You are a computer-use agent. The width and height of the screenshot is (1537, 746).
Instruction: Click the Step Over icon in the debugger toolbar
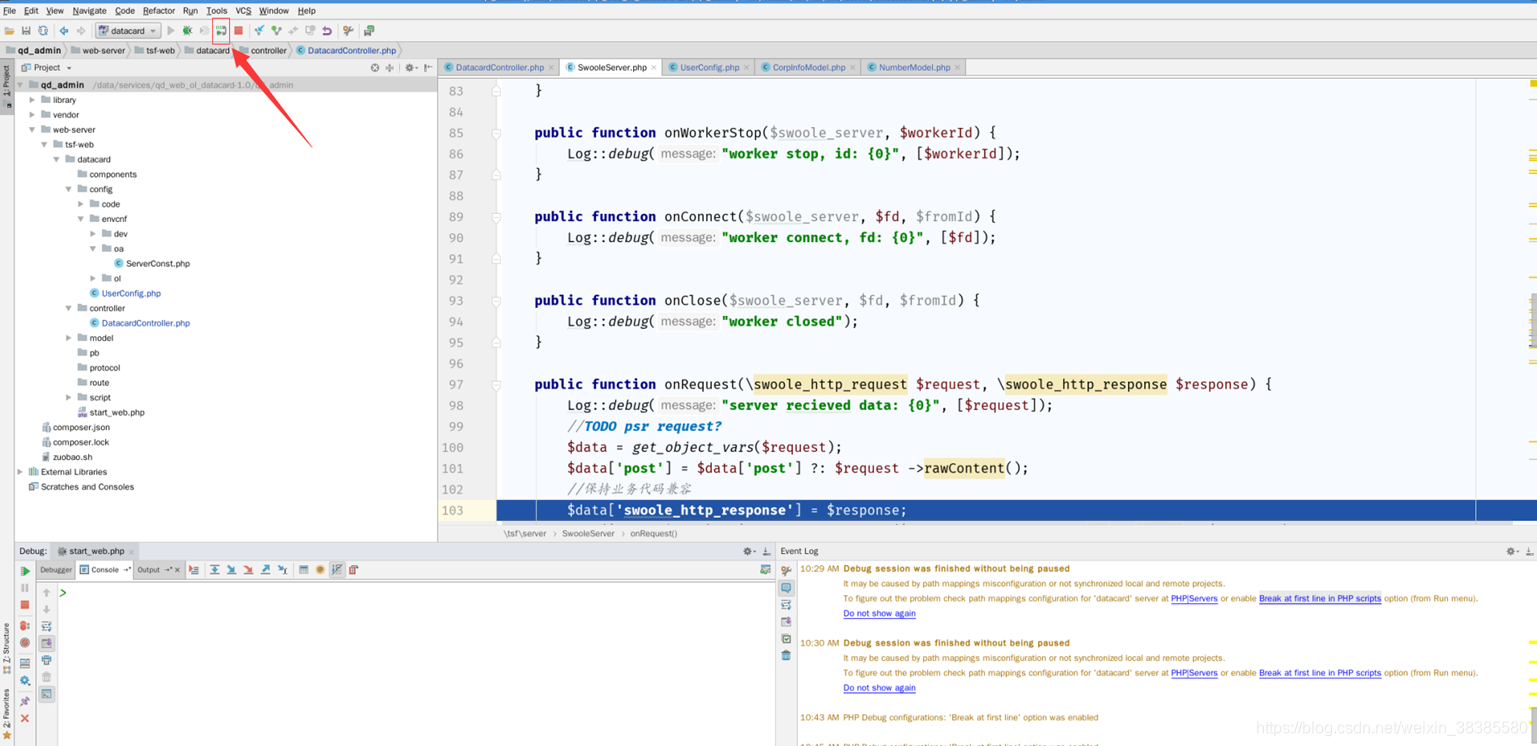point(215,570)
